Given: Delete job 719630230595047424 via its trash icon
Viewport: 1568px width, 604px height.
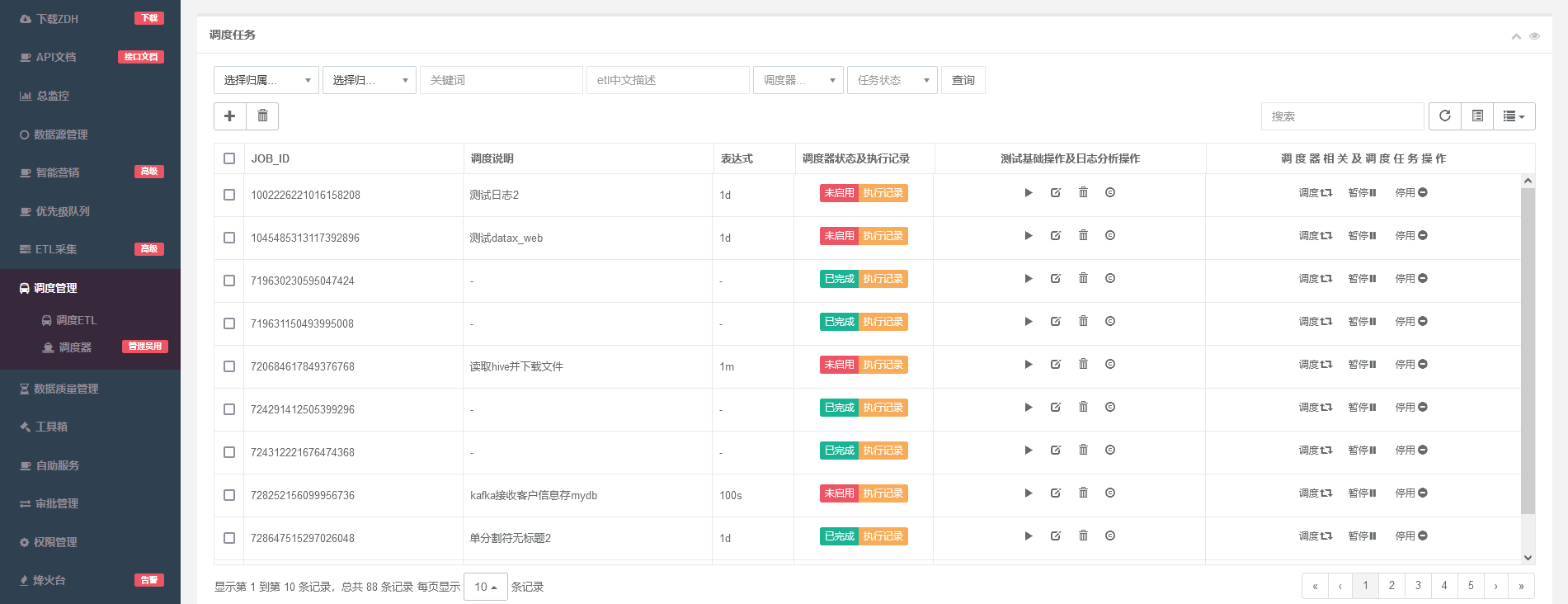Looking at the screenshot, I should [1083, 279].
